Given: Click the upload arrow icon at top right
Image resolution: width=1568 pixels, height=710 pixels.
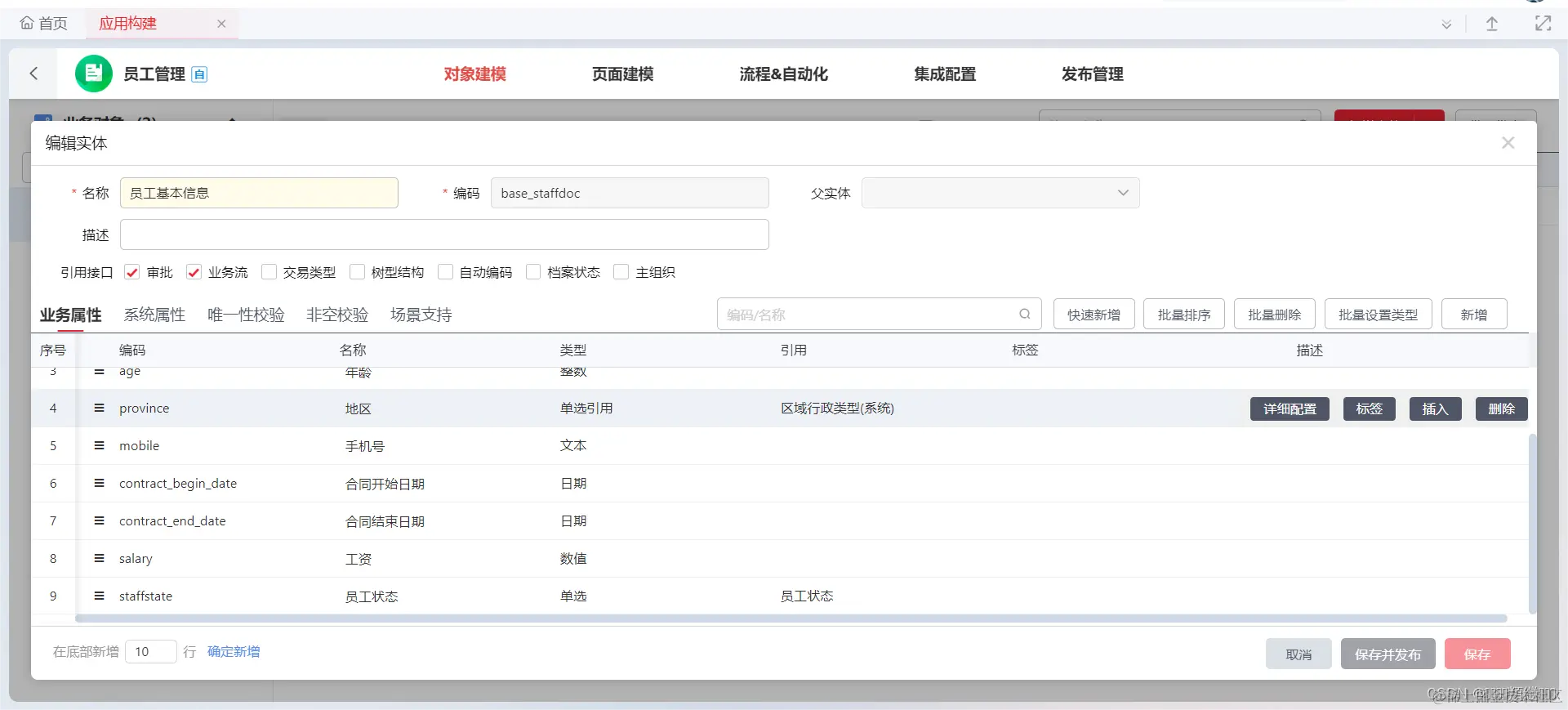Looking at the screenshot, I should [x=1492, y=24].
